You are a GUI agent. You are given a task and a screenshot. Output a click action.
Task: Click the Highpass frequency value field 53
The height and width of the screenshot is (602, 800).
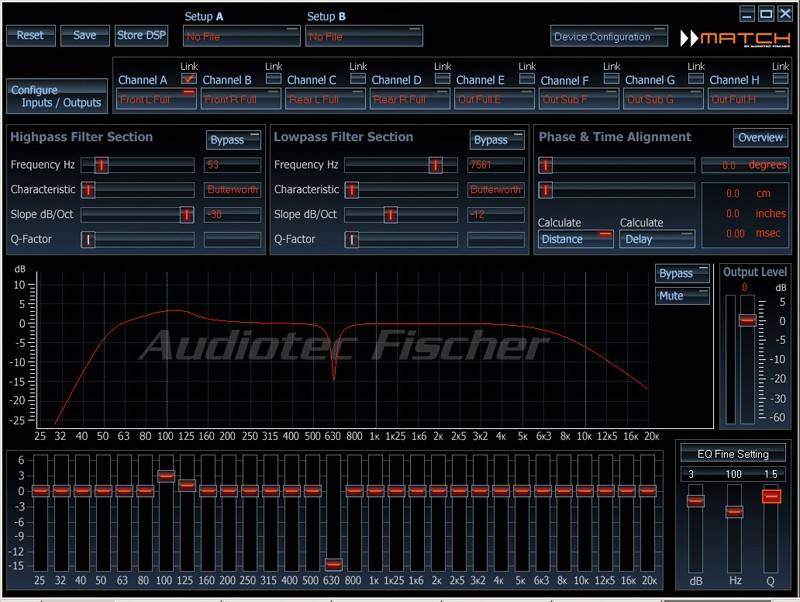(232, 165)
